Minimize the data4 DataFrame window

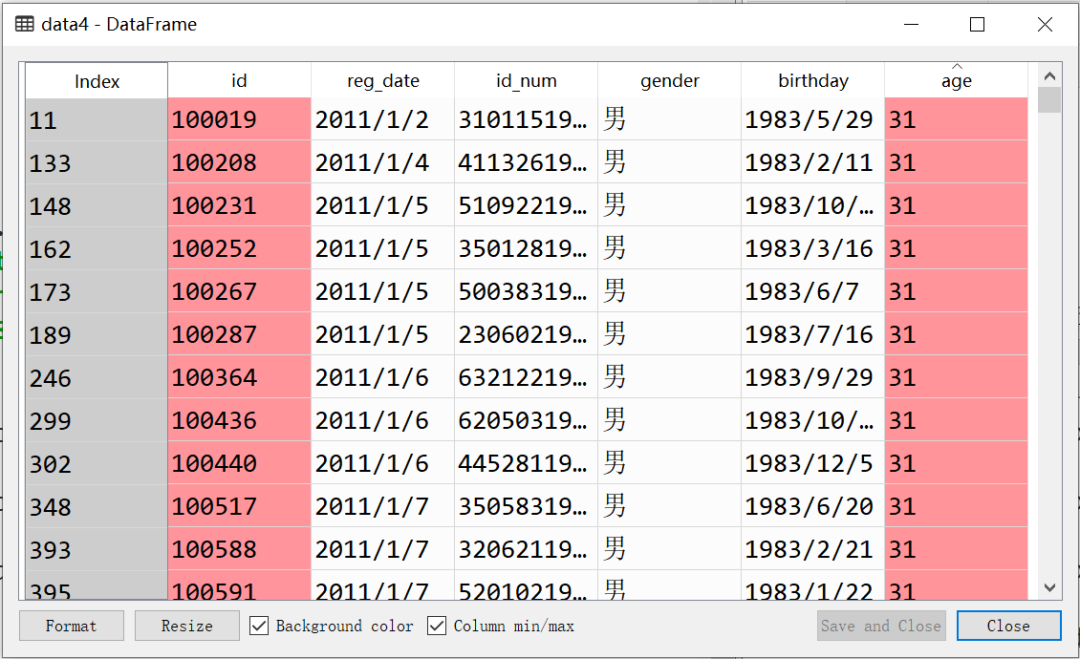click(x=911, y=25)
